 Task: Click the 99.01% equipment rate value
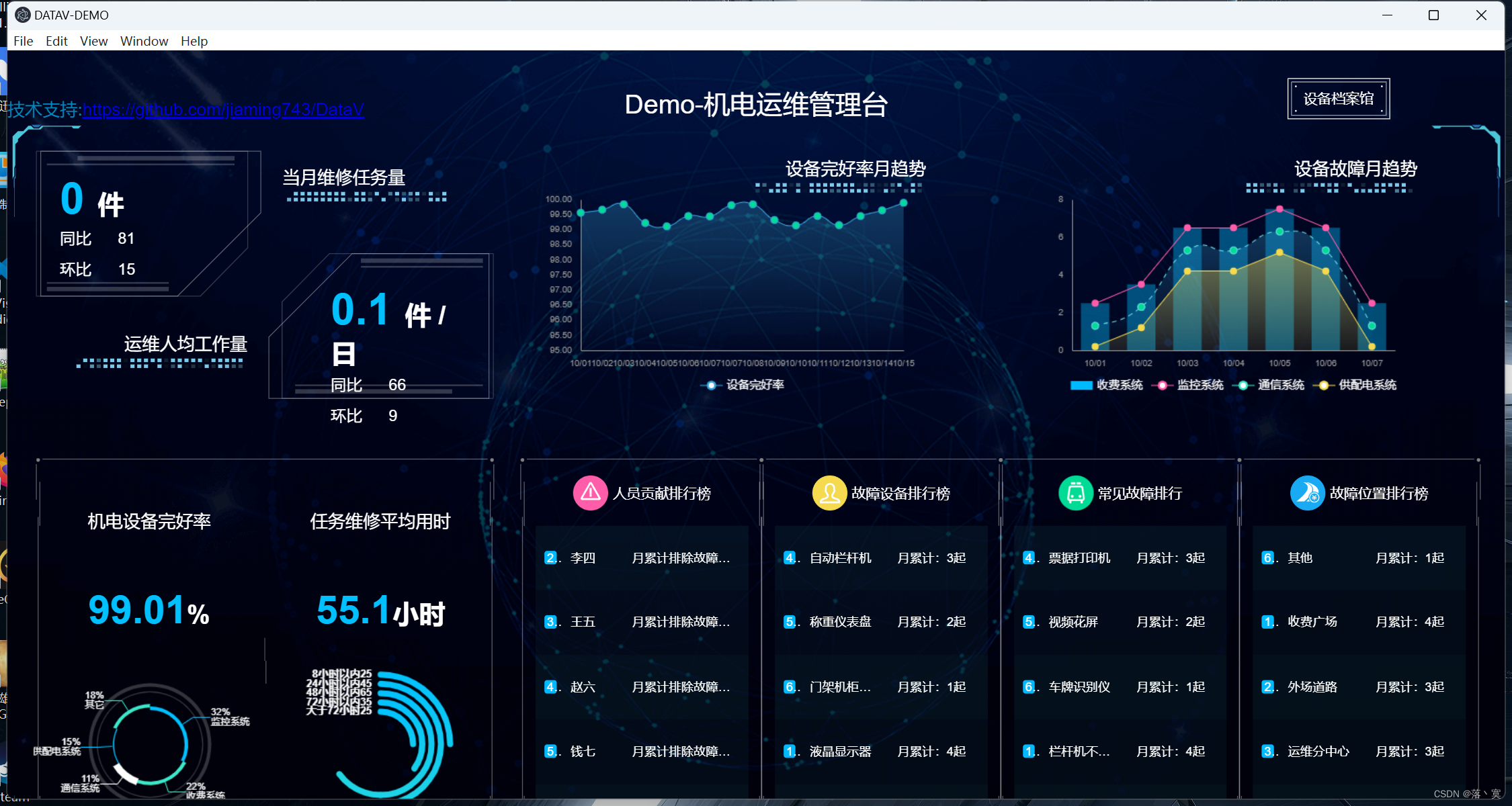coord(149,610)
